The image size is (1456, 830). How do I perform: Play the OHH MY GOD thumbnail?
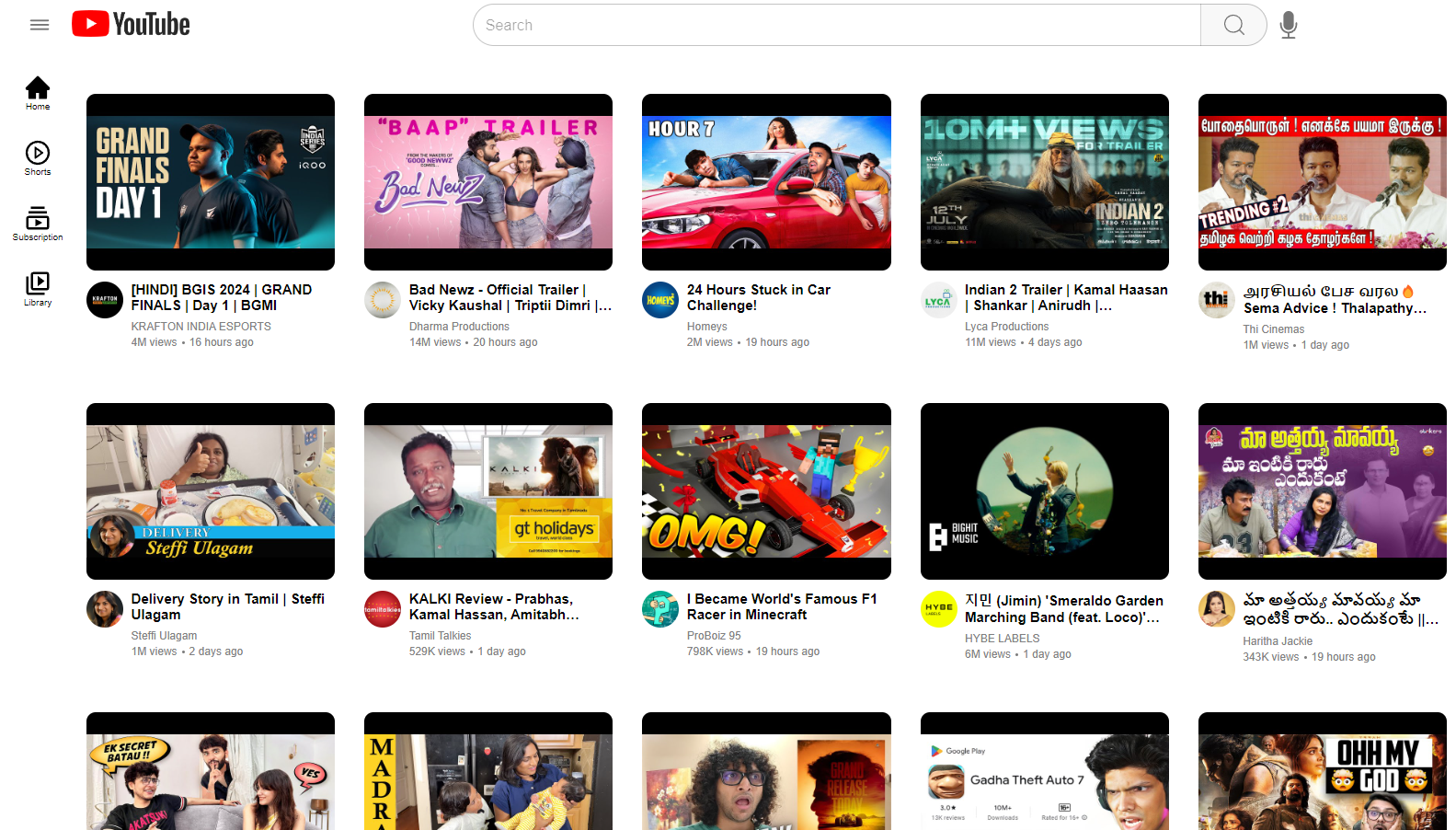click(x=1323, y=771)
